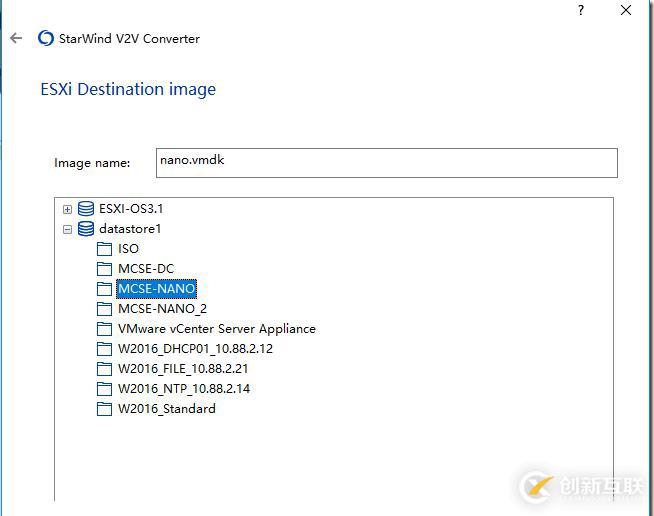Click the W2016_Standard folder icon

[104, 409]
